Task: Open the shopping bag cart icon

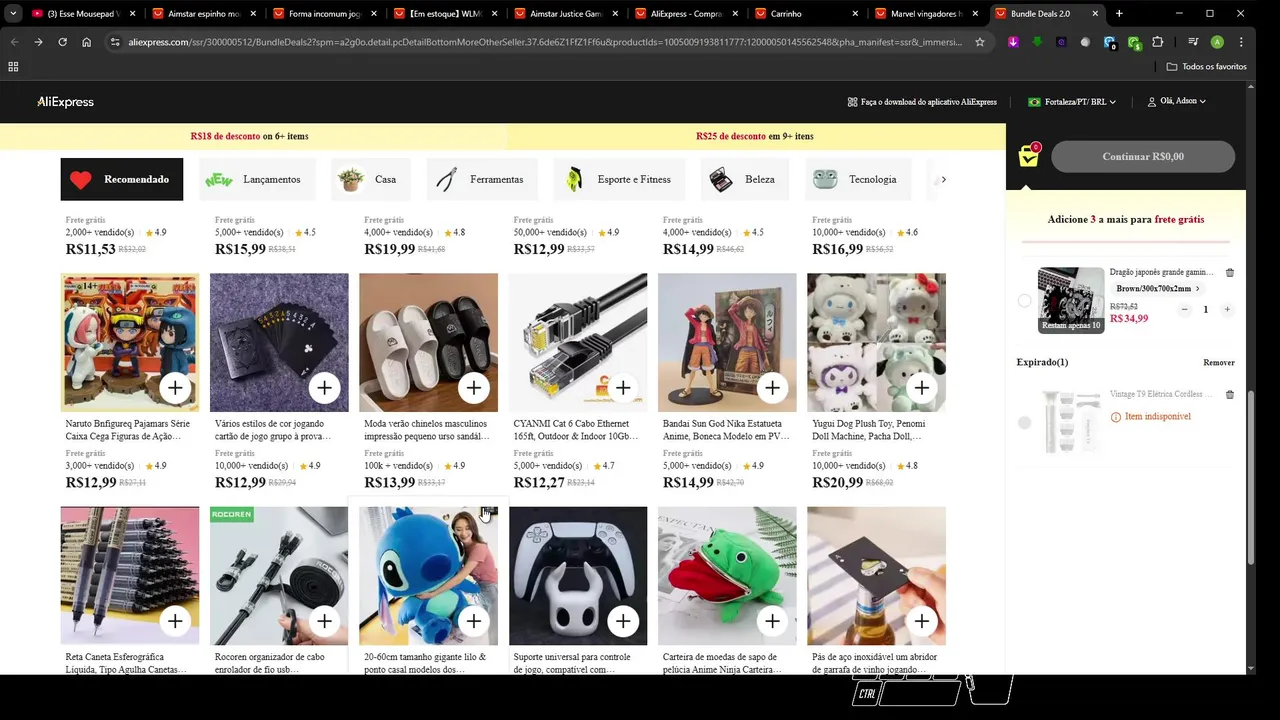Action: click(x=1029, y=156)
